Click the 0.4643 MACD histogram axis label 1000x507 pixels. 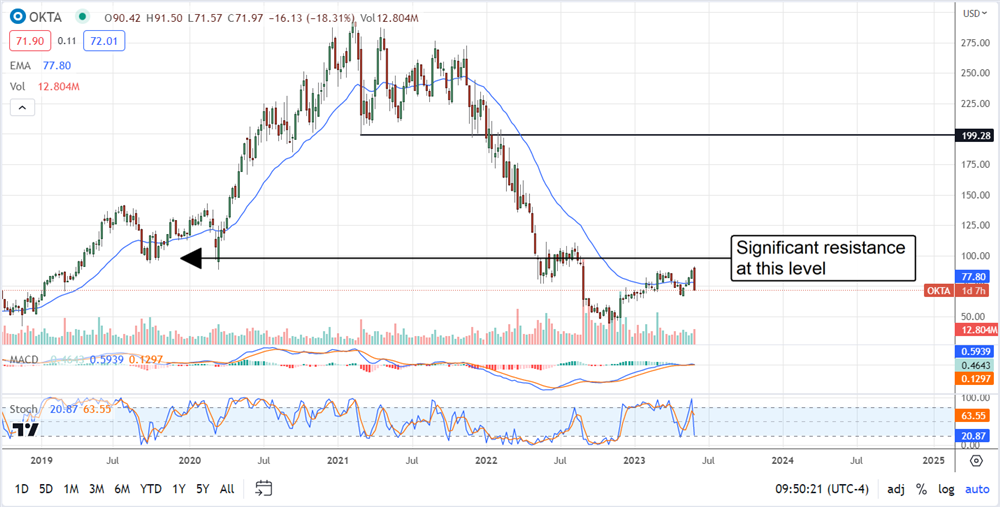pyautogui.click(x=975, y=365)
